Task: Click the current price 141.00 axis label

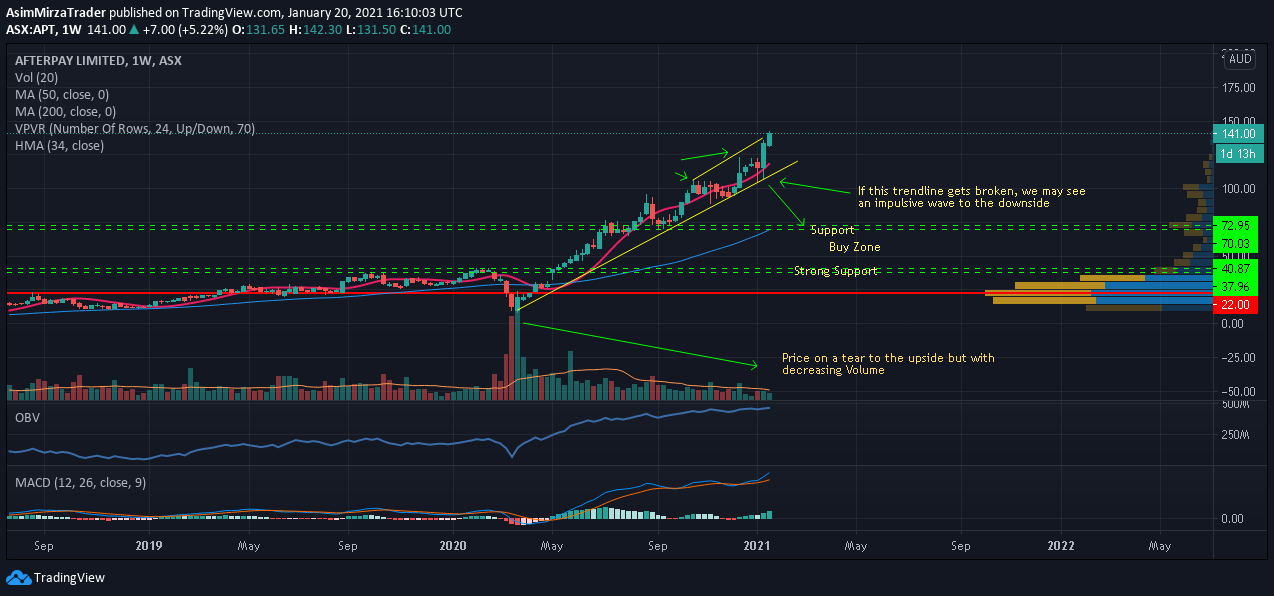Action: point(1238,134)
